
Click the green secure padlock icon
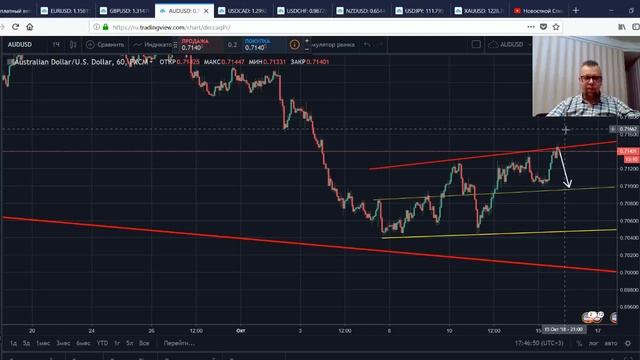click(105, 27)
